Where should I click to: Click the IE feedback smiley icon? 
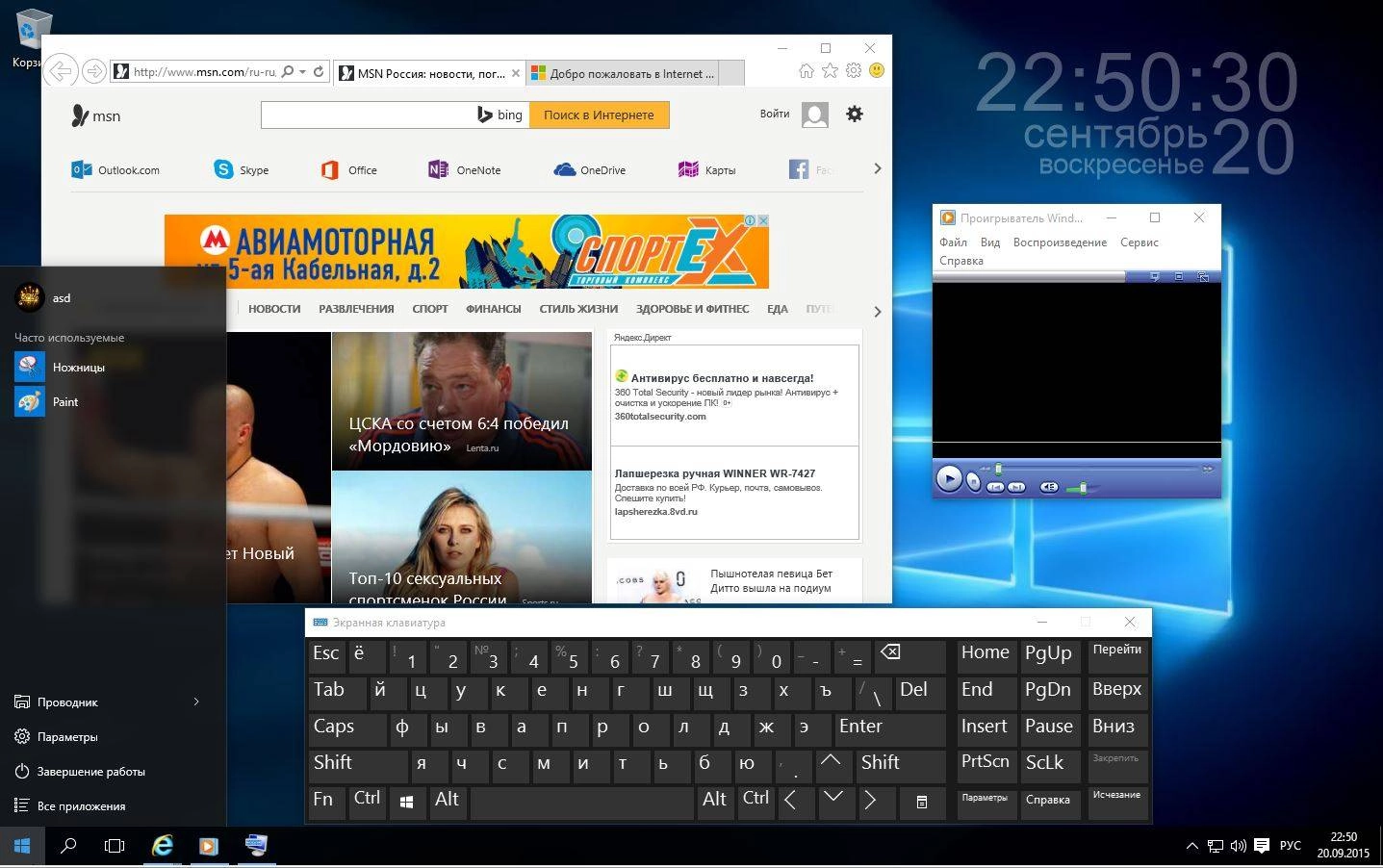877,70
